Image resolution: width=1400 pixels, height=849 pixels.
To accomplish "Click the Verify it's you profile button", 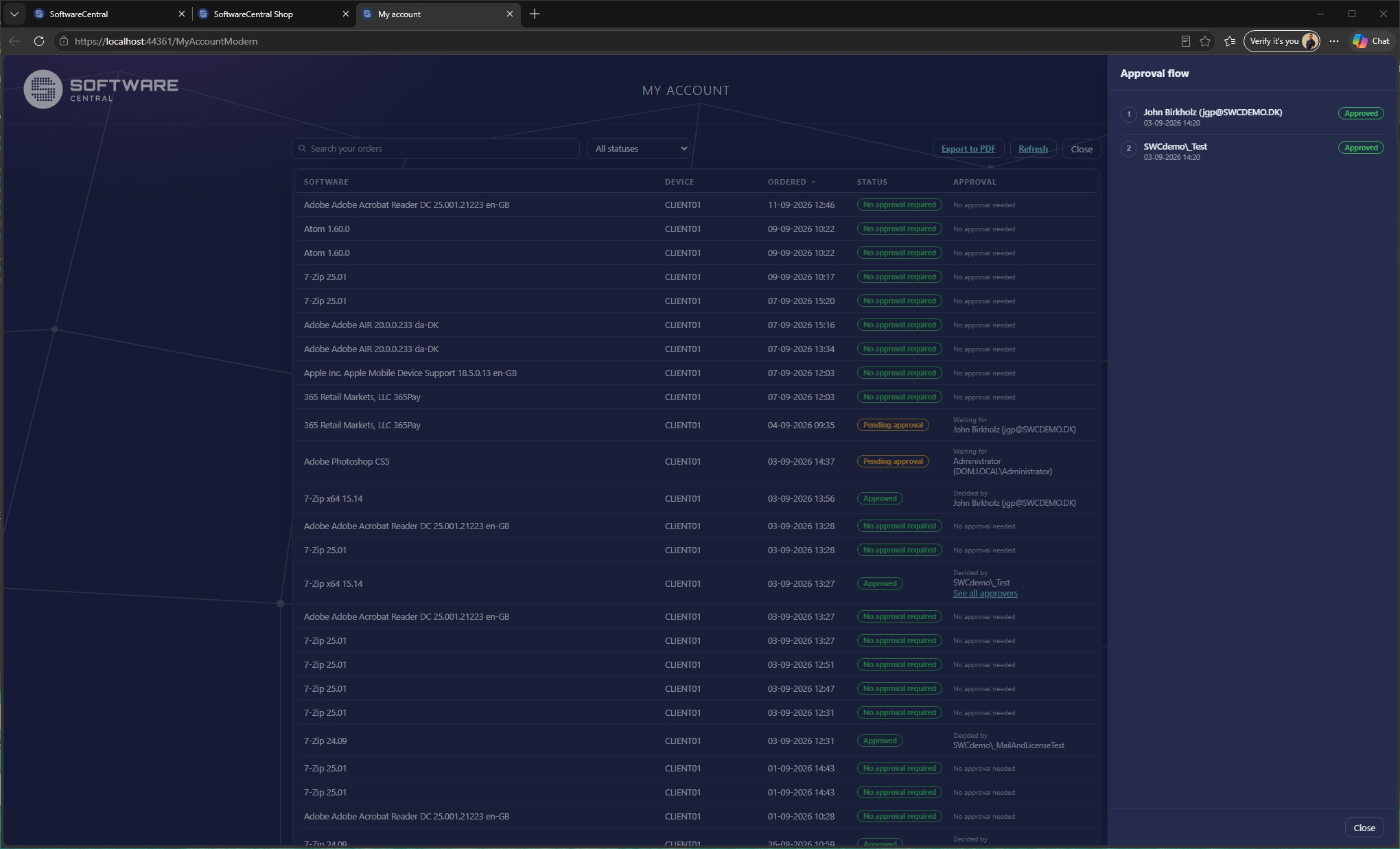I will point(1282,41).
